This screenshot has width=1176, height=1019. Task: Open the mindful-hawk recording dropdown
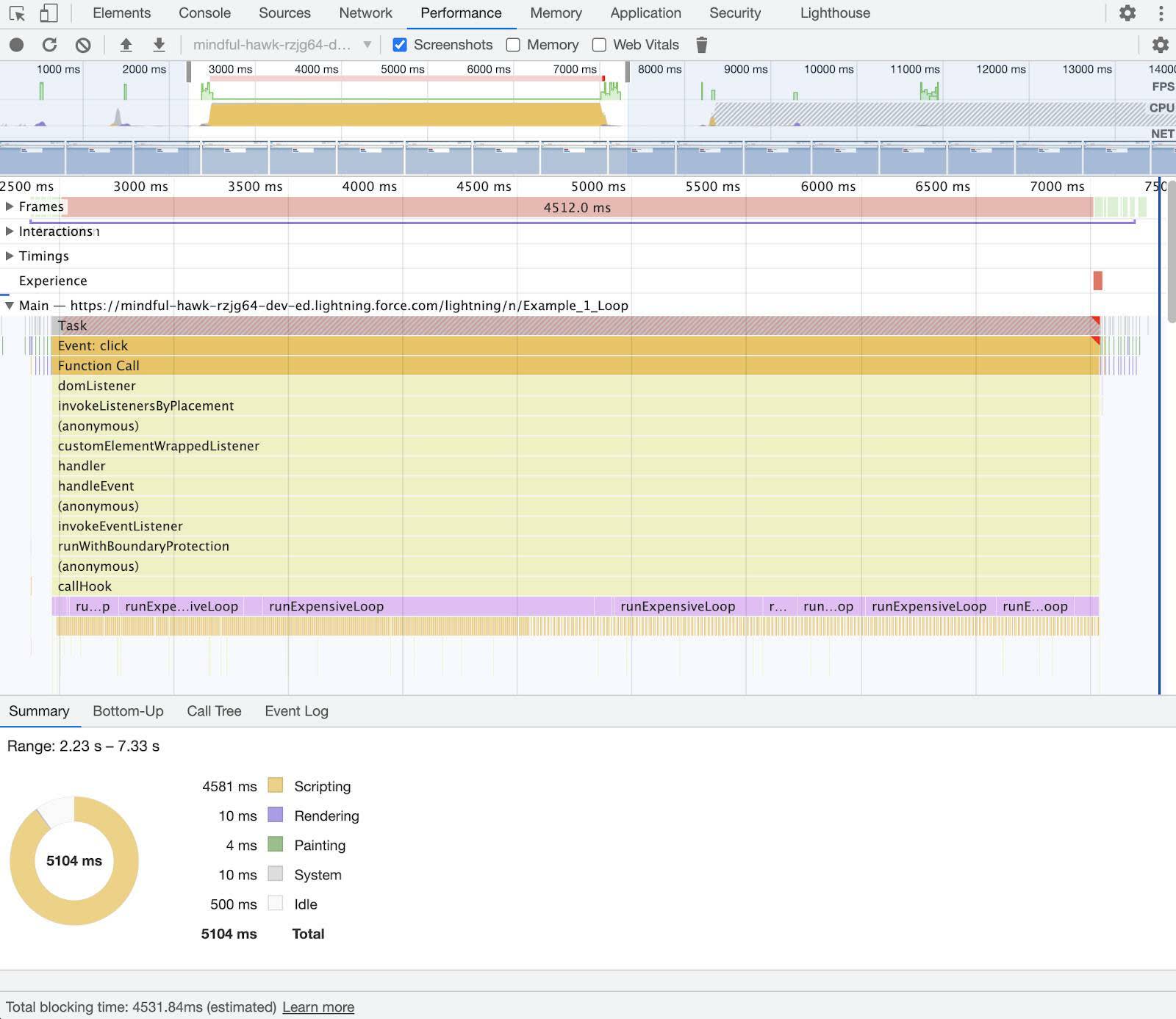click(282, 45)
